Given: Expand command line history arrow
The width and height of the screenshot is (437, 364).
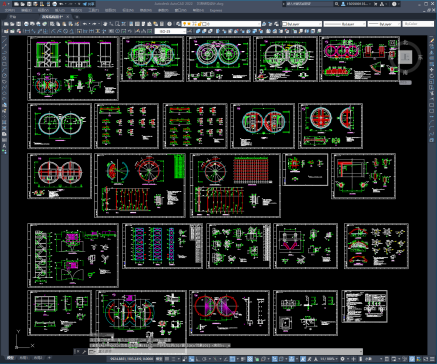Looking at the screenshot, I should coord(361,351).
